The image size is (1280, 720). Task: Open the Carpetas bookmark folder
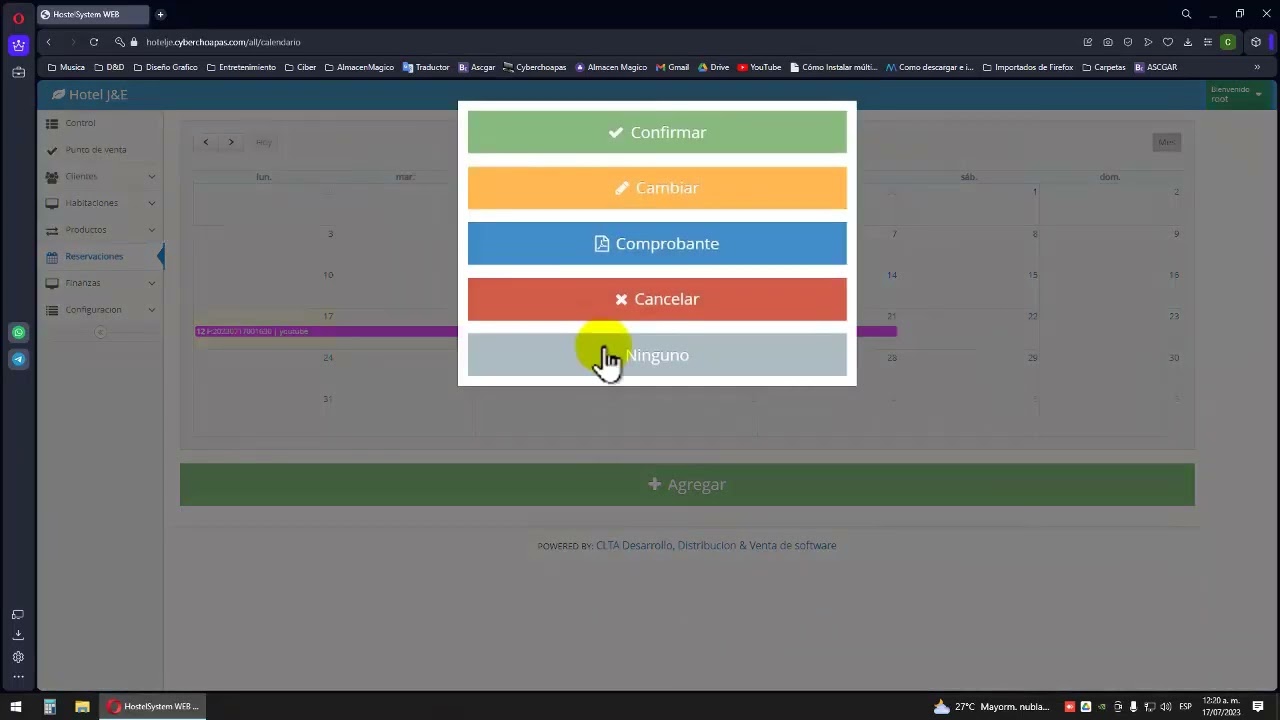pos(1104,67)
